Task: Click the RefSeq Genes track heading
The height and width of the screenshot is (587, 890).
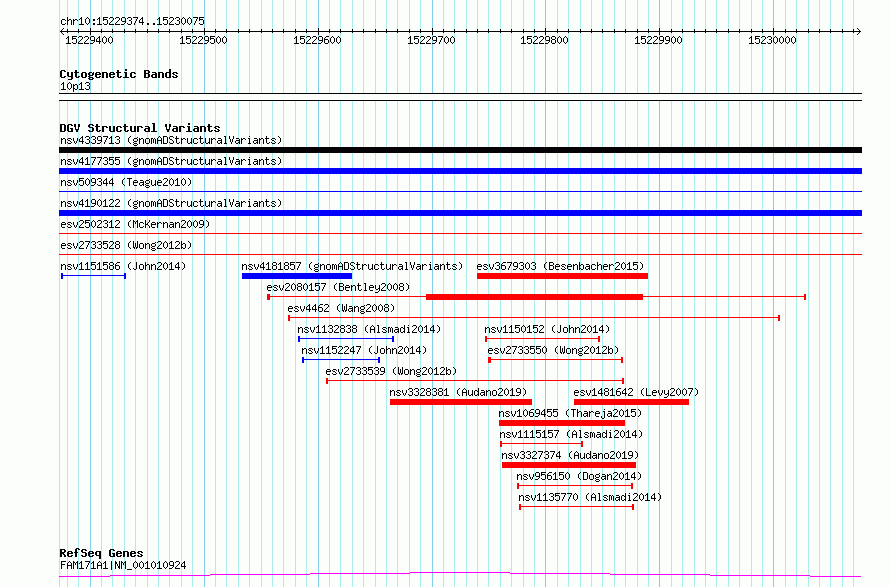Action: click(101, 553)
